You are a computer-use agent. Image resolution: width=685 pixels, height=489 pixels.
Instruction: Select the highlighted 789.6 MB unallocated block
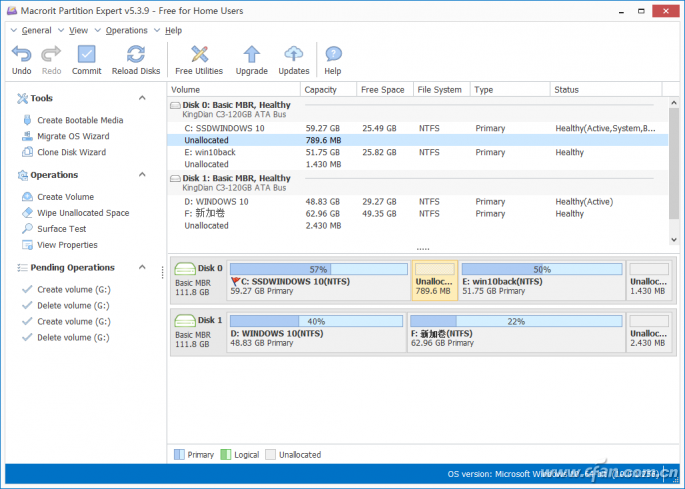[x=435, y=280]
